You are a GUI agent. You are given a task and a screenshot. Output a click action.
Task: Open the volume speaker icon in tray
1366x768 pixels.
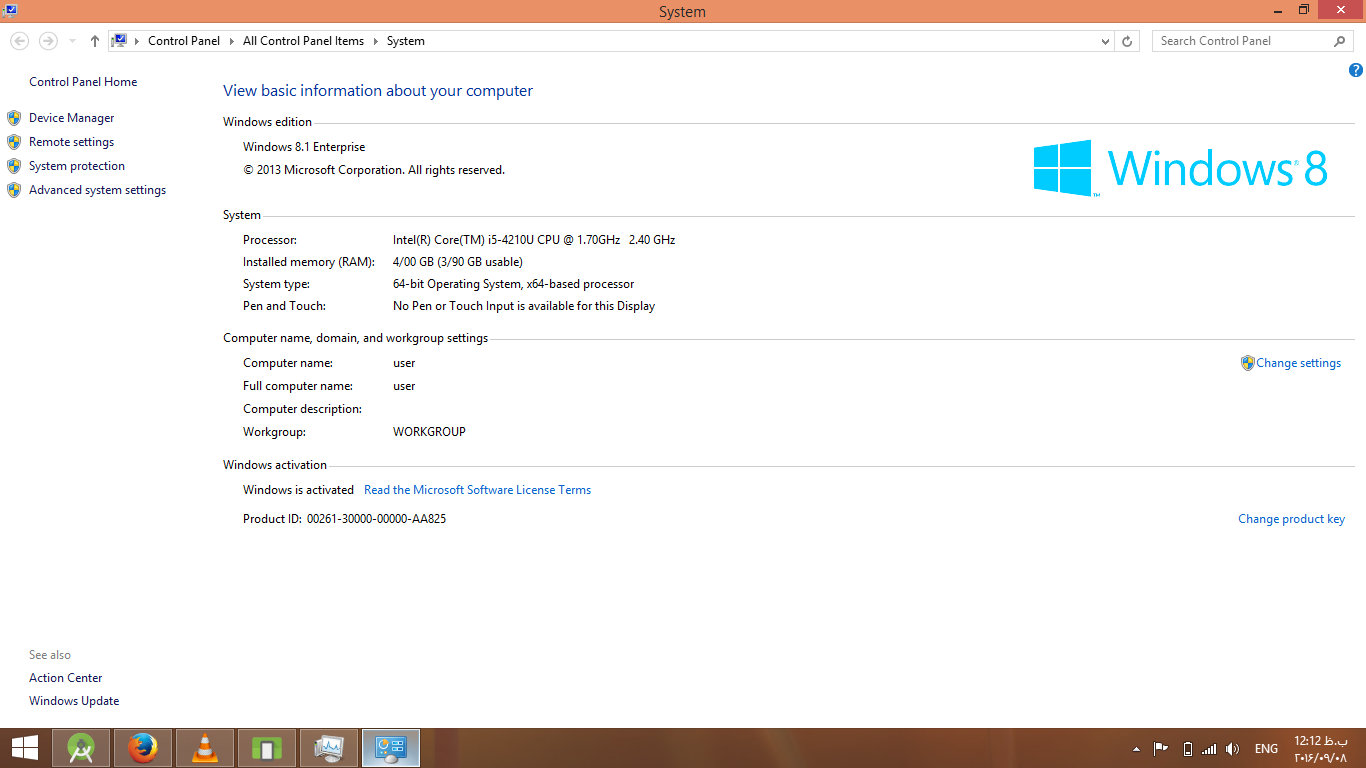click(1233, 748)
